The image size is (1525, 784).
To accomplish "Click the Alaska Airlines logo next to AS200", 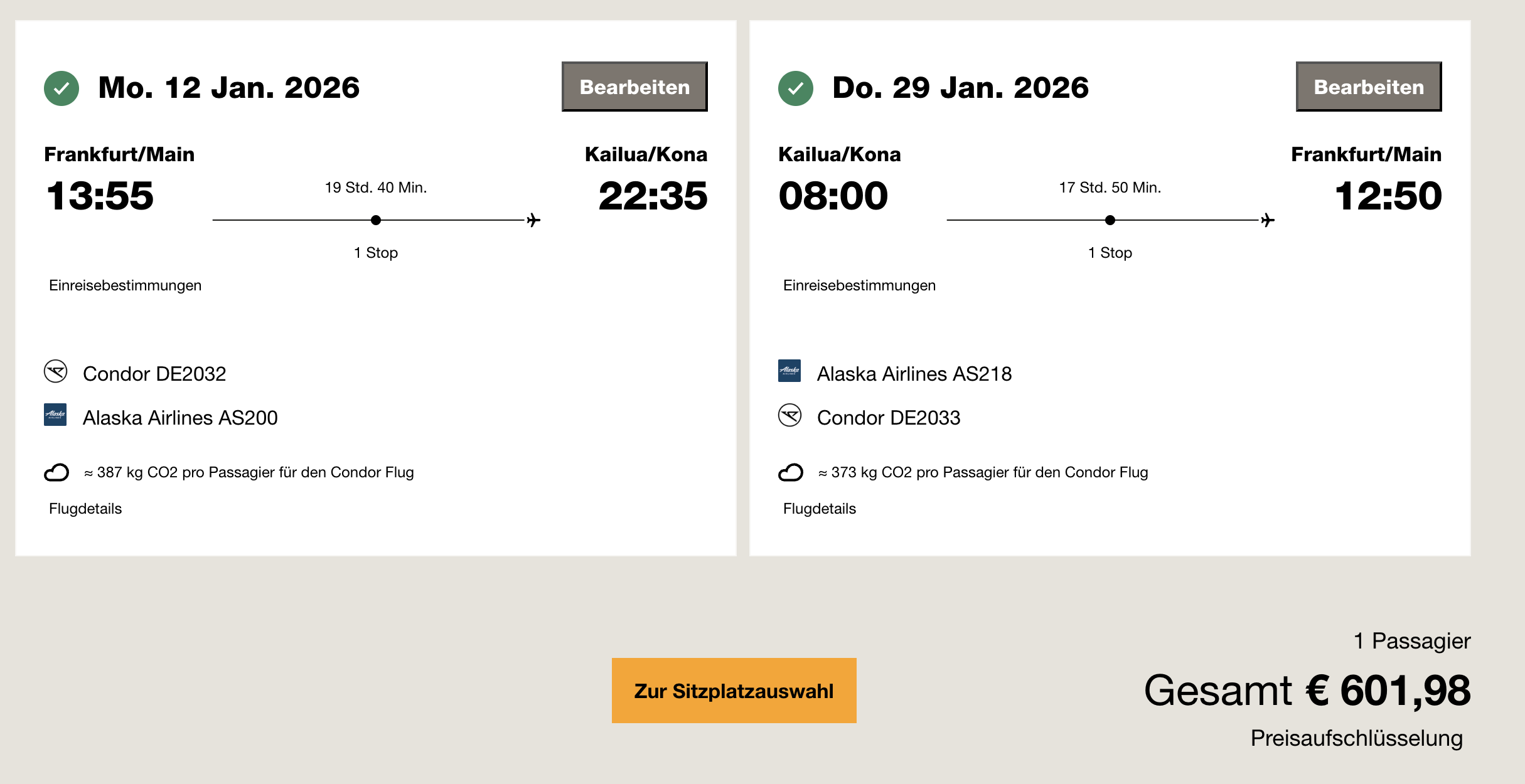I will point(55,415).
